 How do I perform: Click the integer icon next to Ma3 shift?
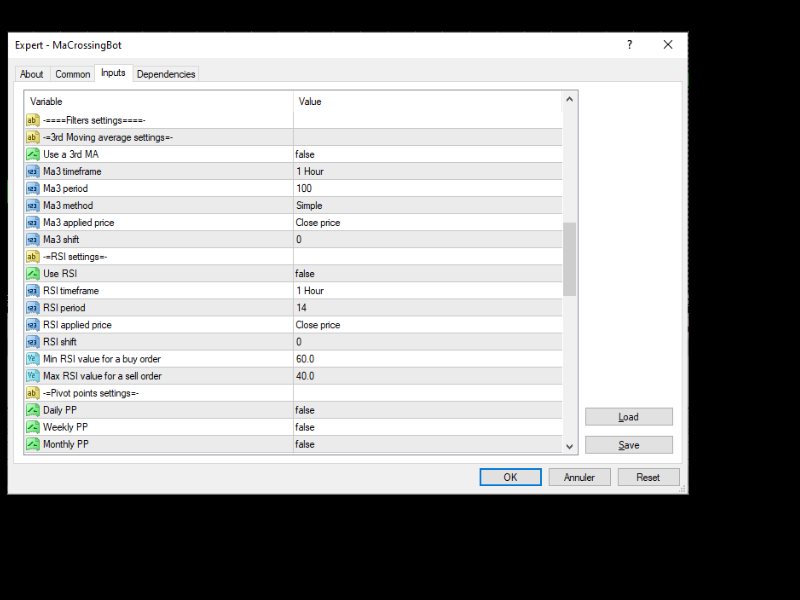pos(33,239)
